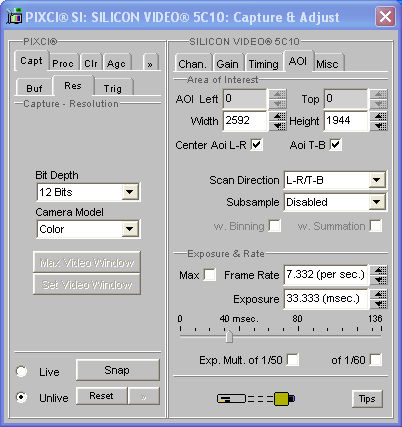Open the Trig sub-tab
Viewport: 402px width, 427px height.
point(113,88)
